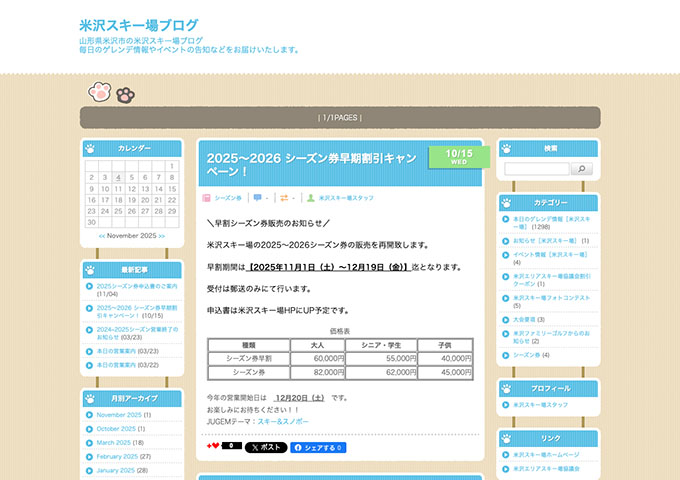Screen dimensions: 680x480
Task: Click the pink category icon beside シーズン券
Action: pos(206,198)
